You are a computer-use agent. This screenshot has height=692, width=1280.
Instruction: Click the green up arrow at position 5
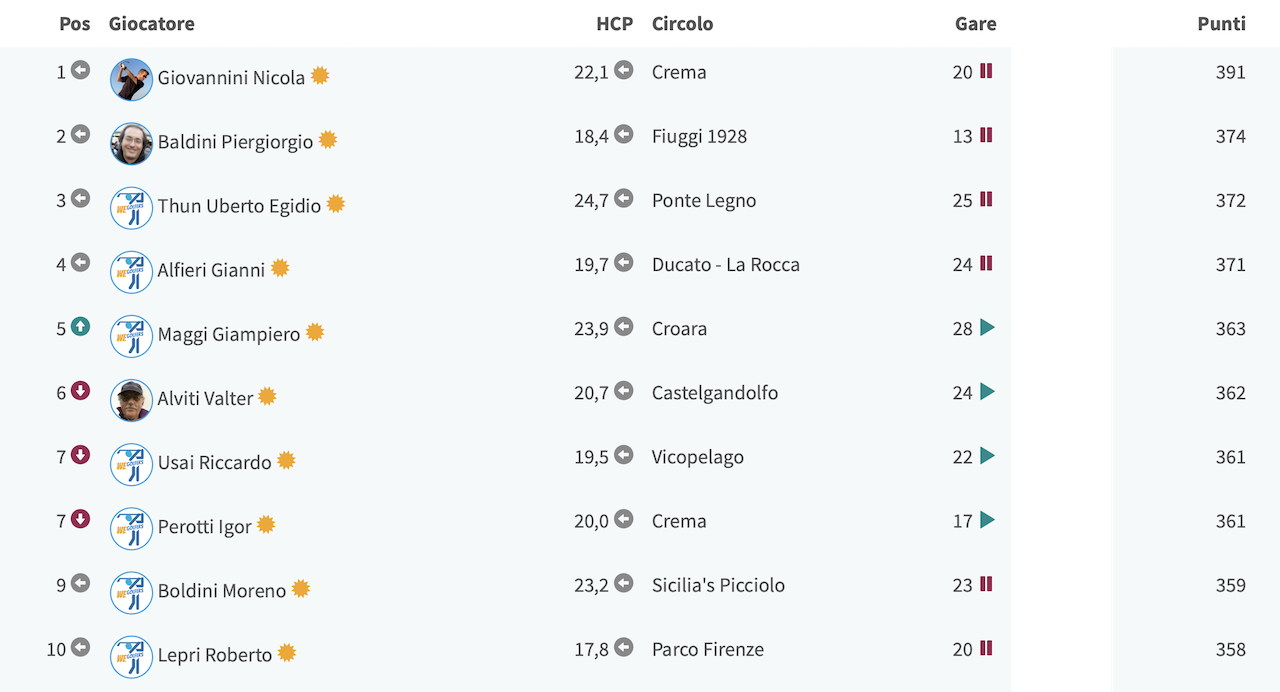coord(80,327)
